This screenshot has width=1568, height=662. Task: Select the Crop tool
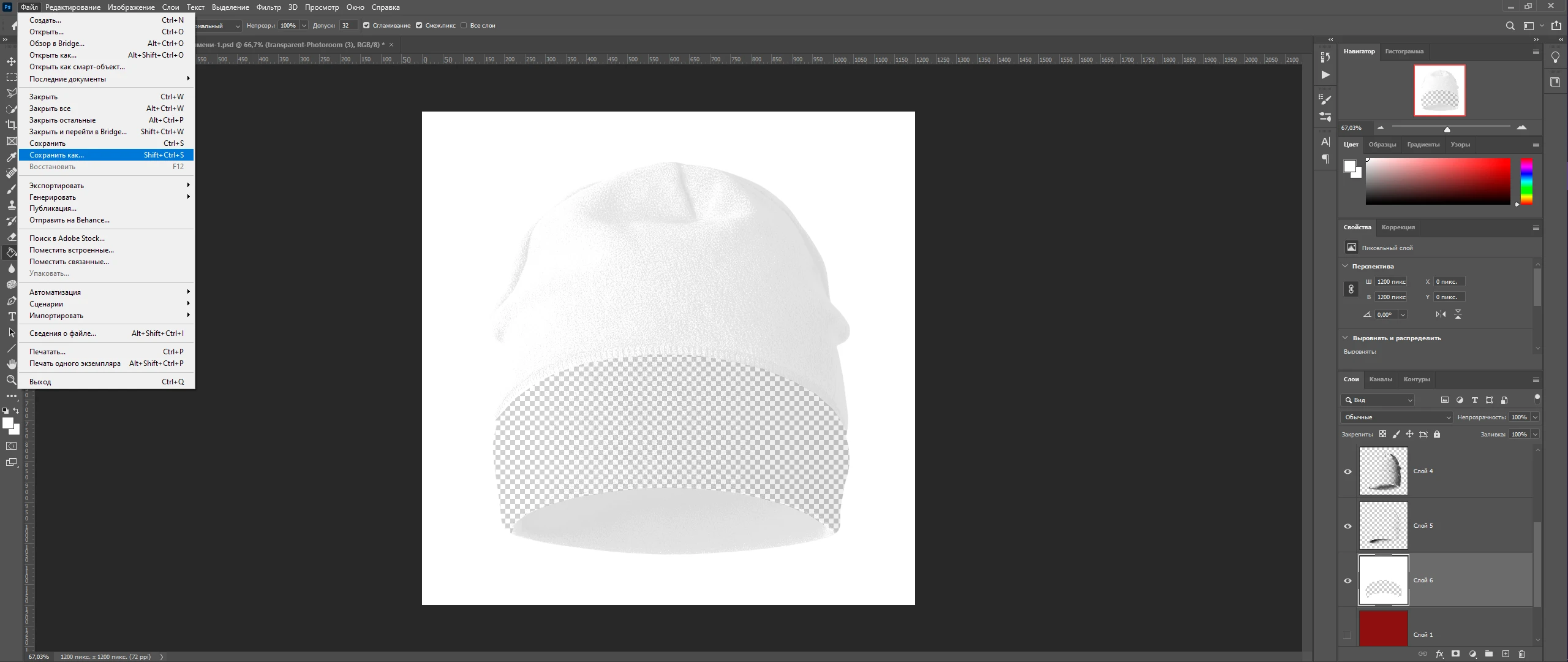pos(11,125)
